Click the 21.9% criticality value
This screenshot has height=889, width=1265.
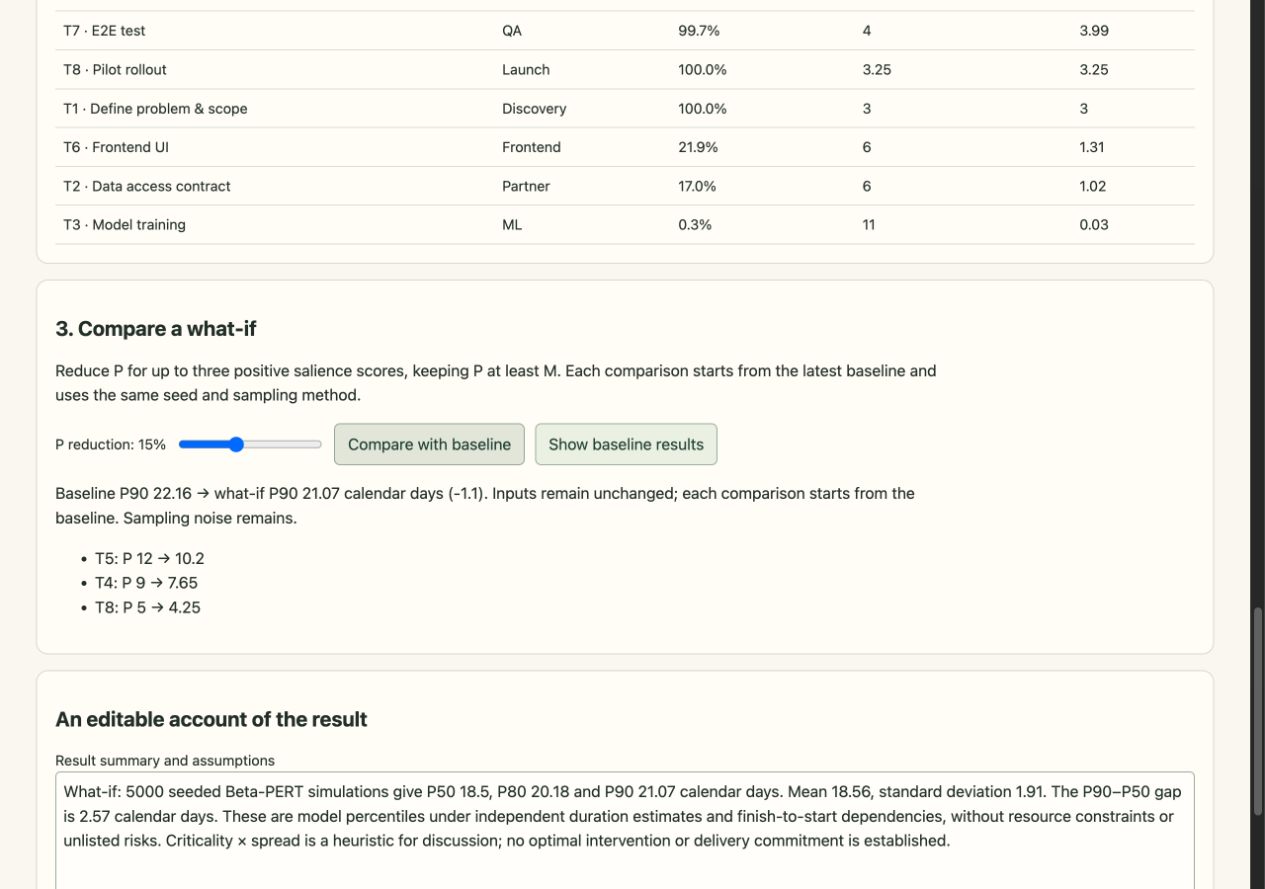pyautogui.click(x=698, y=147)
